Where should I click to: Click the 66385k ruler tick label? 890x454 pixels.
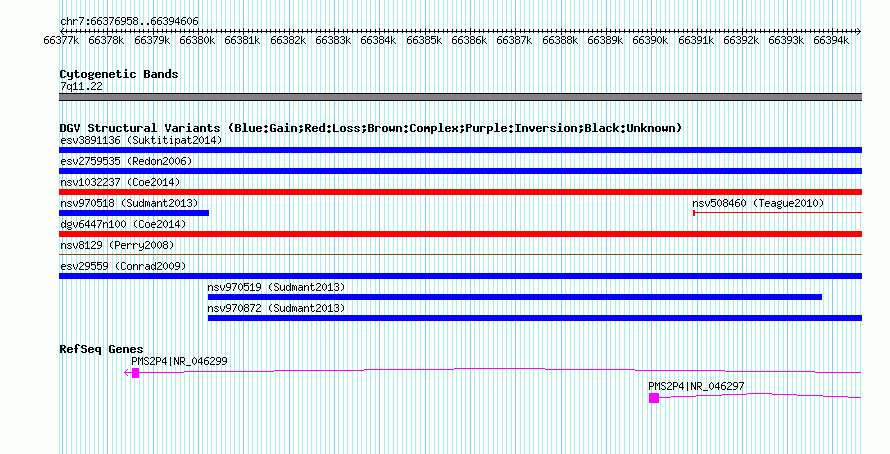coord(424,41)
